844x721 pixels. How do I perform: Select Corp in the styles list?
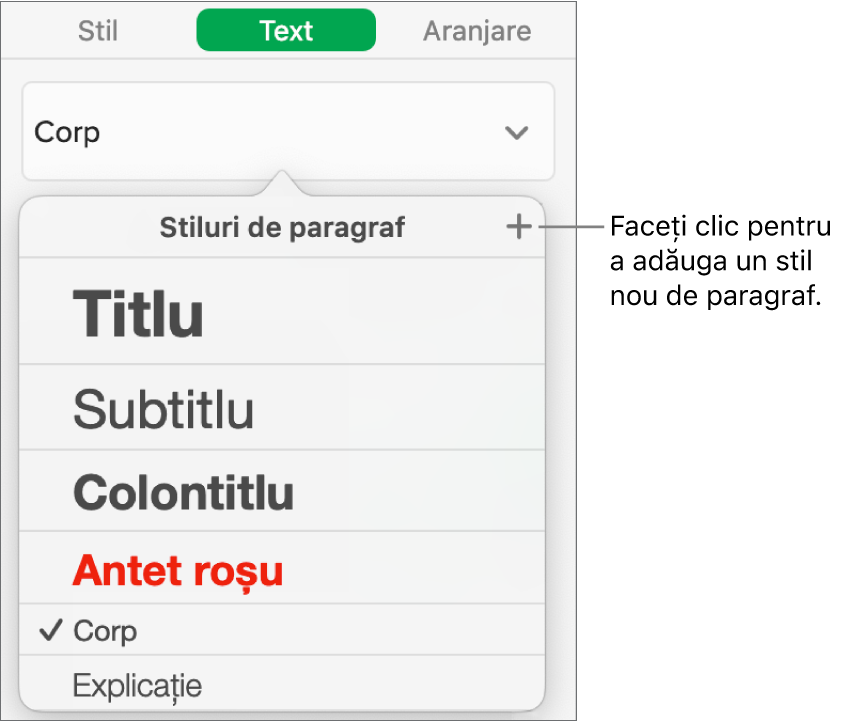pos(105,631)
